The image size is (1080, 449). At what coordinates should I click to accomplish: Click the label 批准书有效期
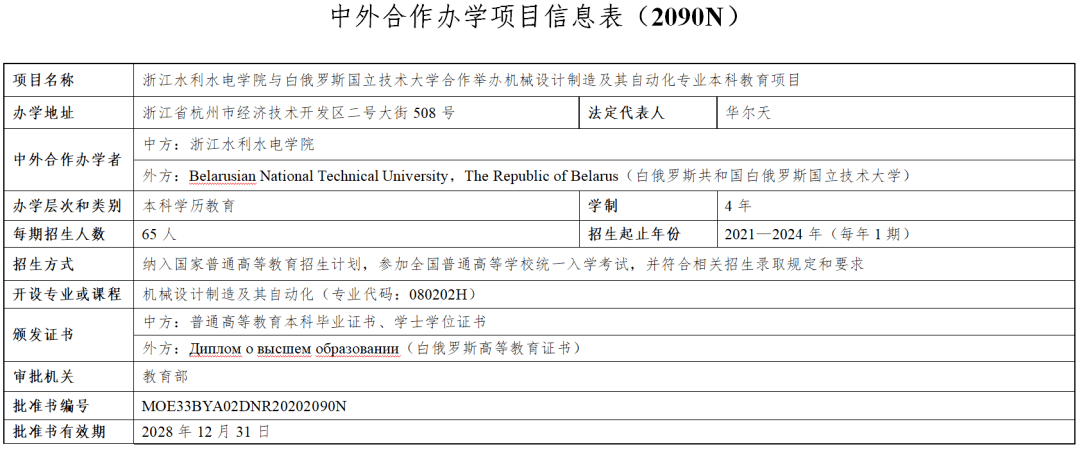59,432
